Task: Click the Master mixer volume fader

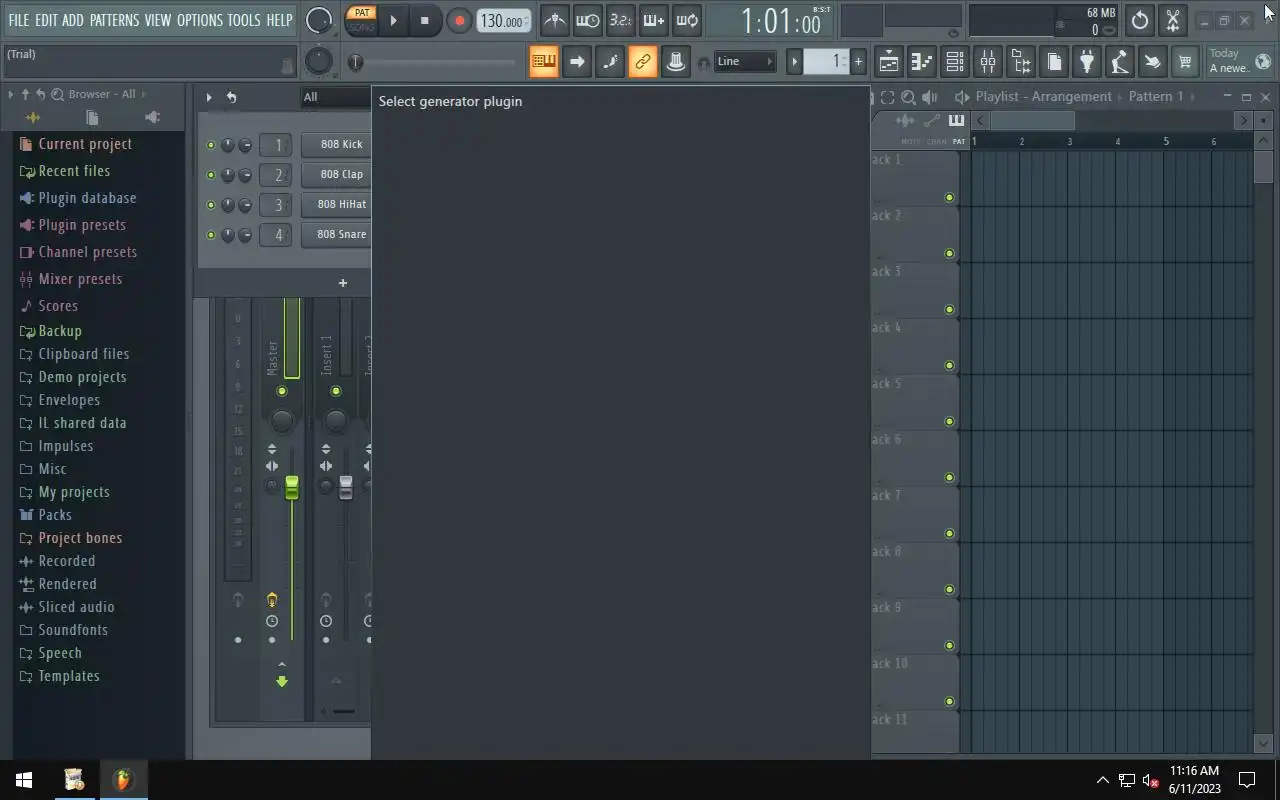Action: pos(292,487)
